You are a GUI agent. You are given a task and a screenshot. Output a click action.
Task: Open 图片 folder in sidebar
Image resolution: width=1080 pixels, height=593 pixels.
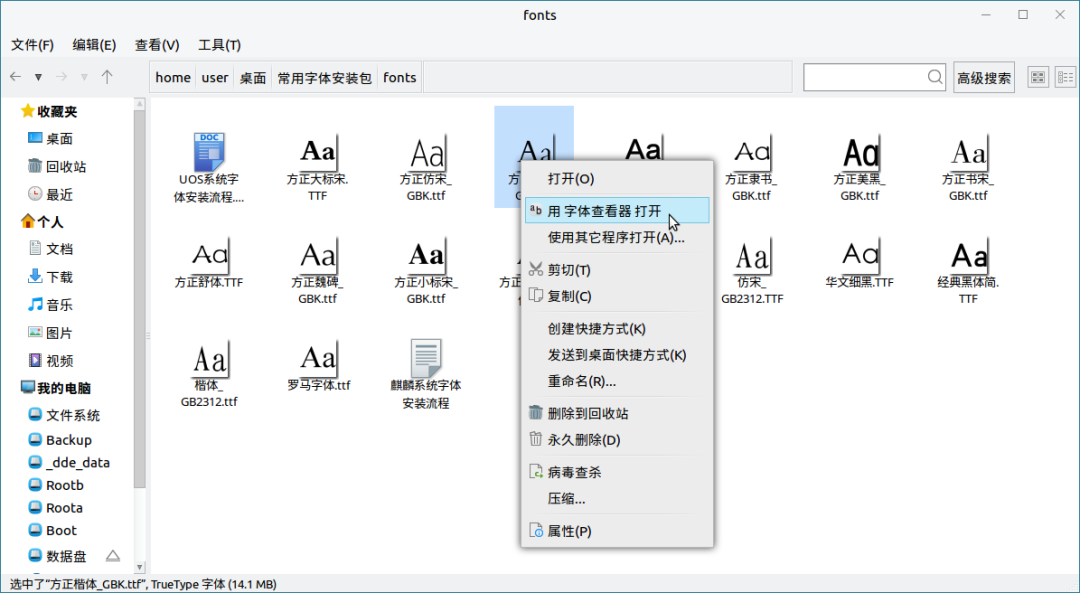point(50,333)
